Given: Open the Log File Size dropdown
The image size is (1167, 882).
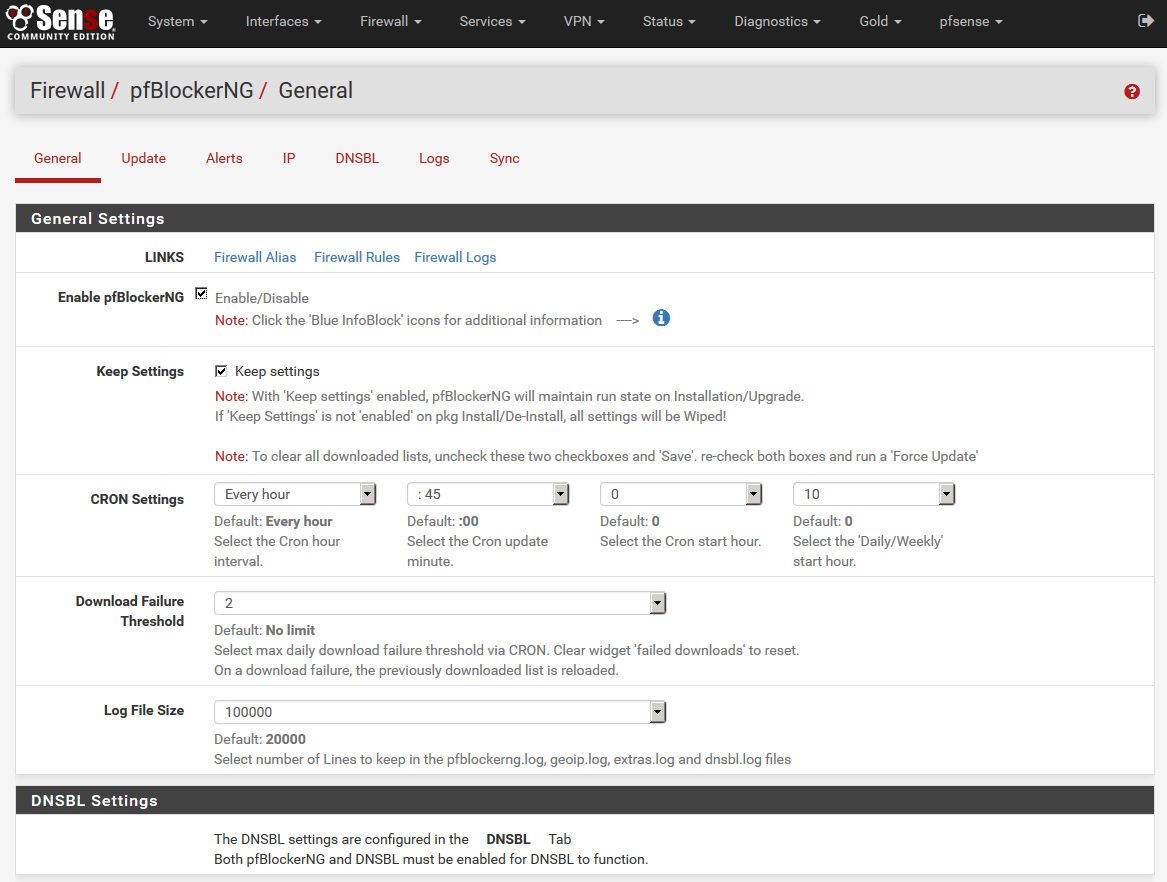Looking at the screenshot, I should pos(440,712).
